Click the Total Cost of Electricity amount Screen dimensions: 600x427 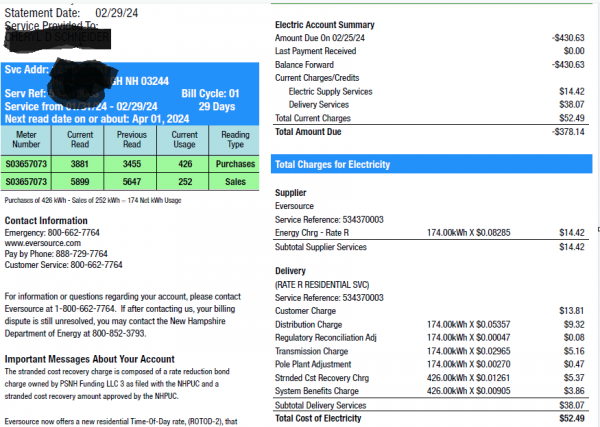tap(572, 419)
